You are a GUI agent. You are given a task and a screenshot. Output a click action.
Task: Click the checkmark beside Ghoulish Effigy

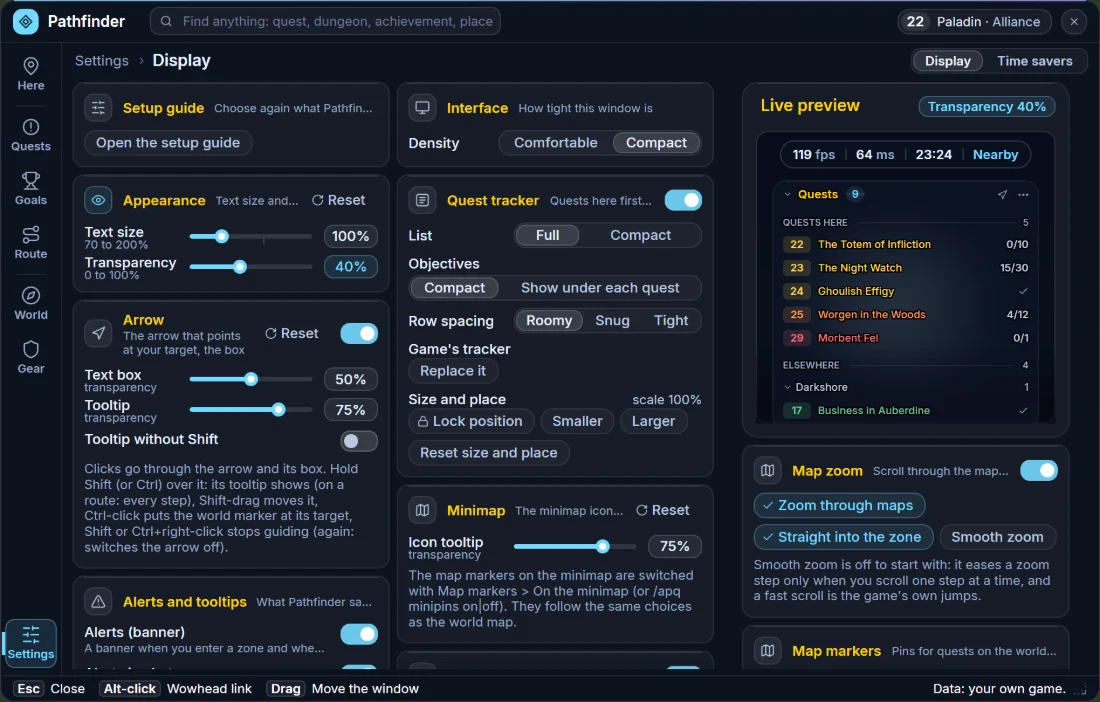coord(1023,291)
